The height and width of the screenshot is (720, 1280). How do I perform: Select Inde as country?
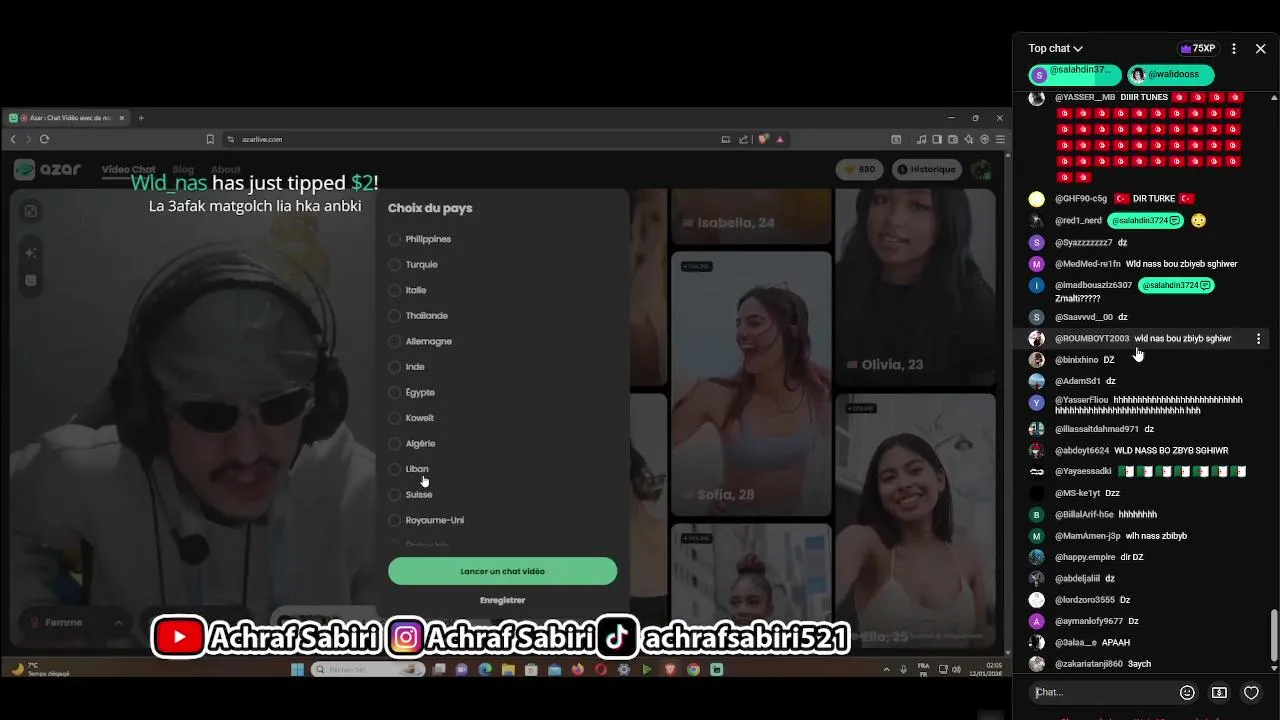click(407, 366)
